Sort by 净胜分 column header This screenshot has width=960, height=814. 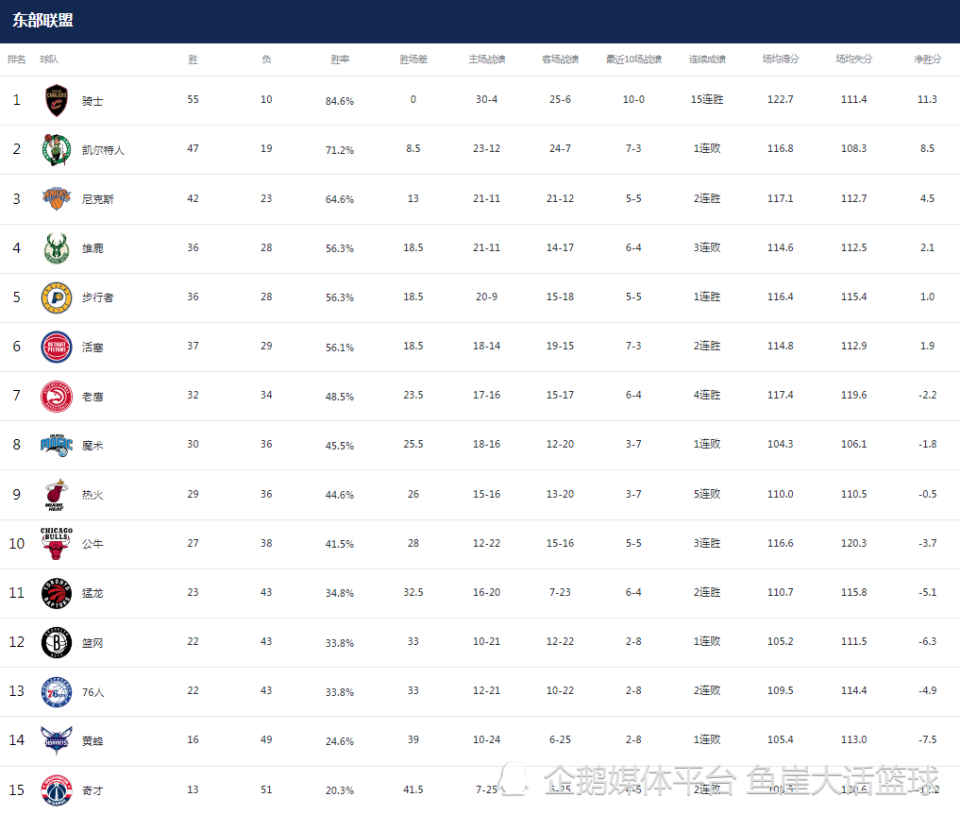click(x=928, y=59)
